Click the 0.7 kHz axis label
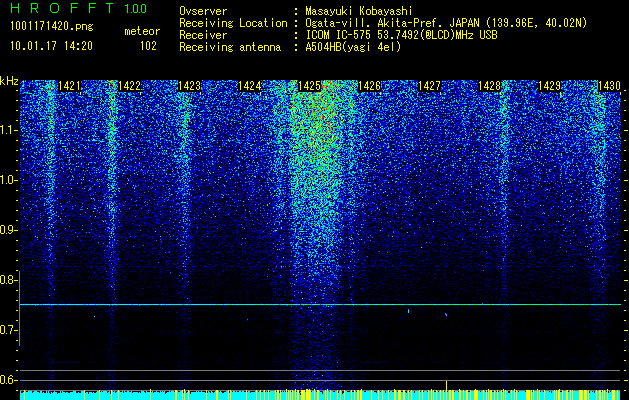This screenshot has height=400, width=629. point(7,330)
